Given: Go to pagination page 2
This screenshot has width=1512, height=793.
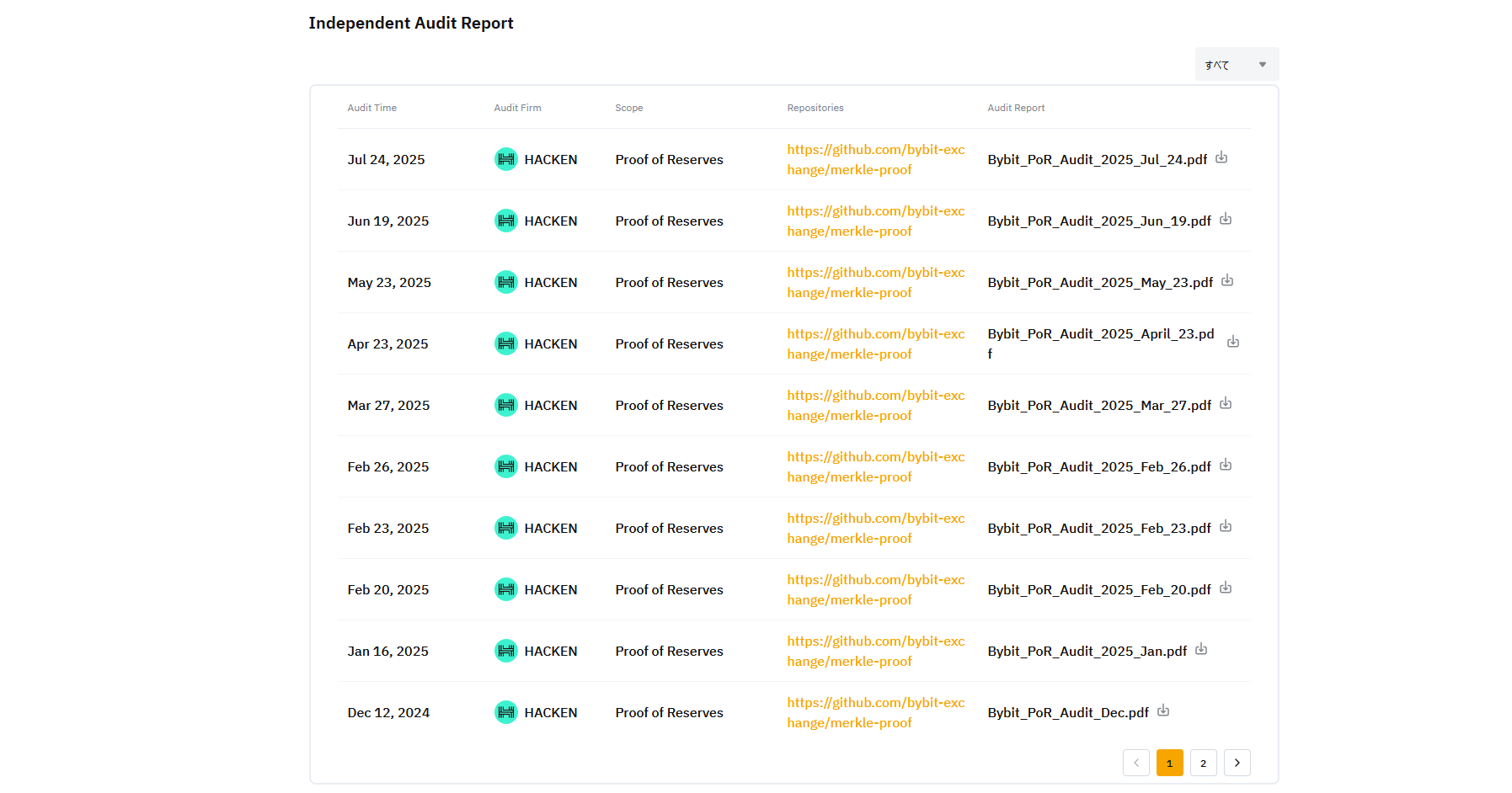Looking at the screenshot, I should 1203,763.
